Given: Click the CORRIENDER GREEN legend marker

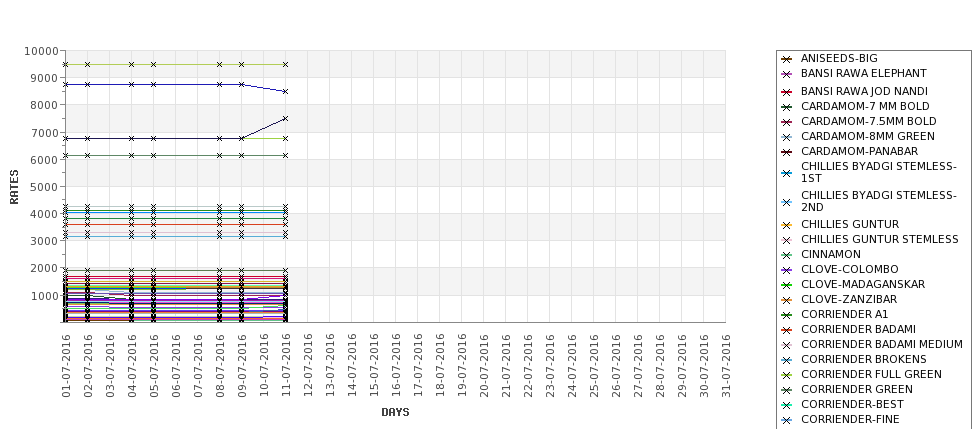Looking at the screenshot, I should point(787,390).
